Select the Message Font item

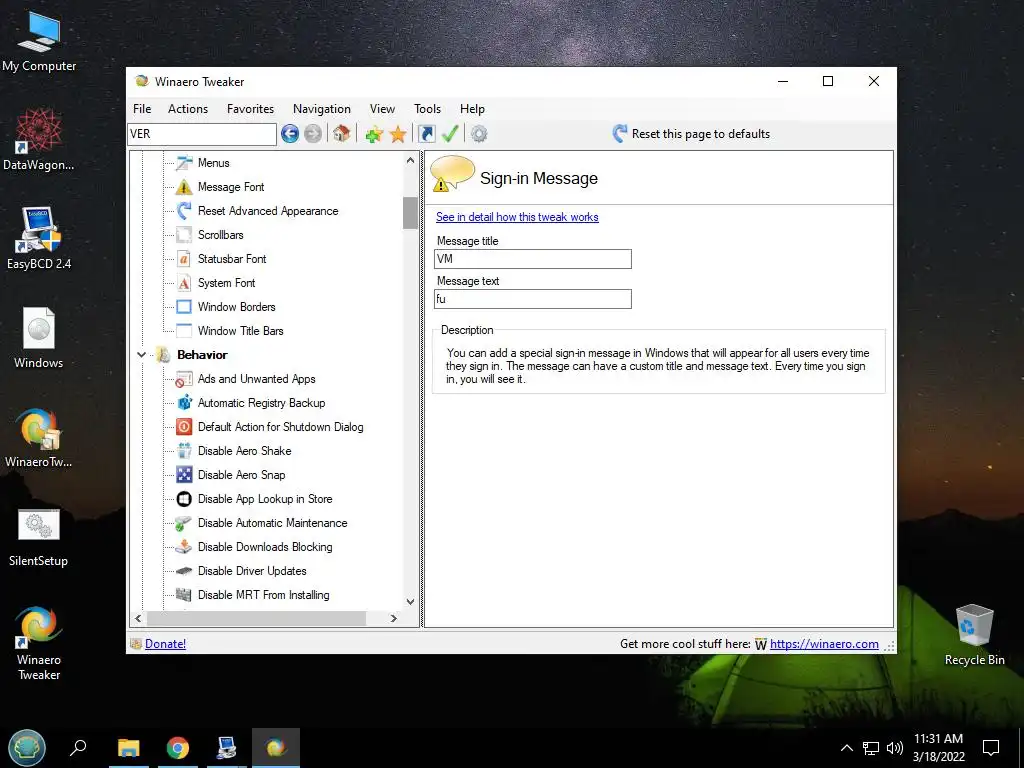point(231,187)
